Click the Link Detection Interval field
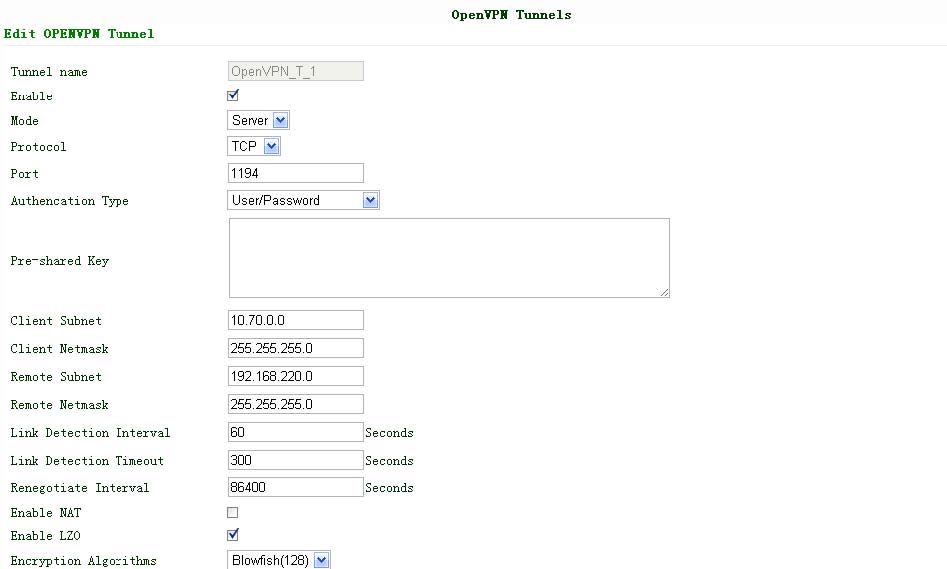947x569 pixels. pos(296,433)
